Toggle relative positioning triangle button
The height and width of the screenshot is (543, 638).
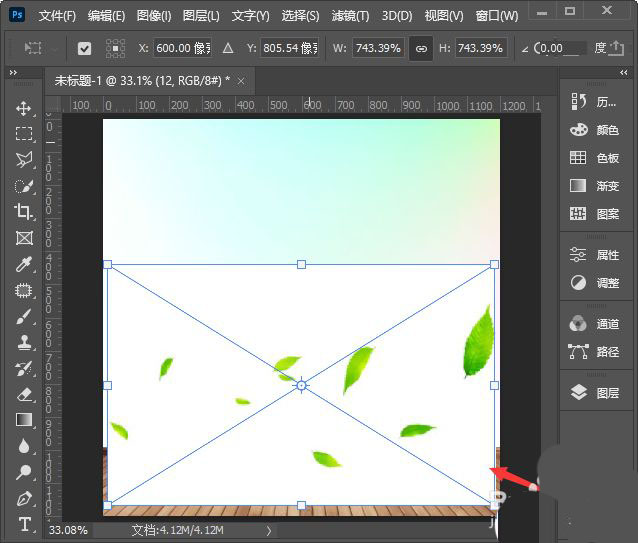228,49
